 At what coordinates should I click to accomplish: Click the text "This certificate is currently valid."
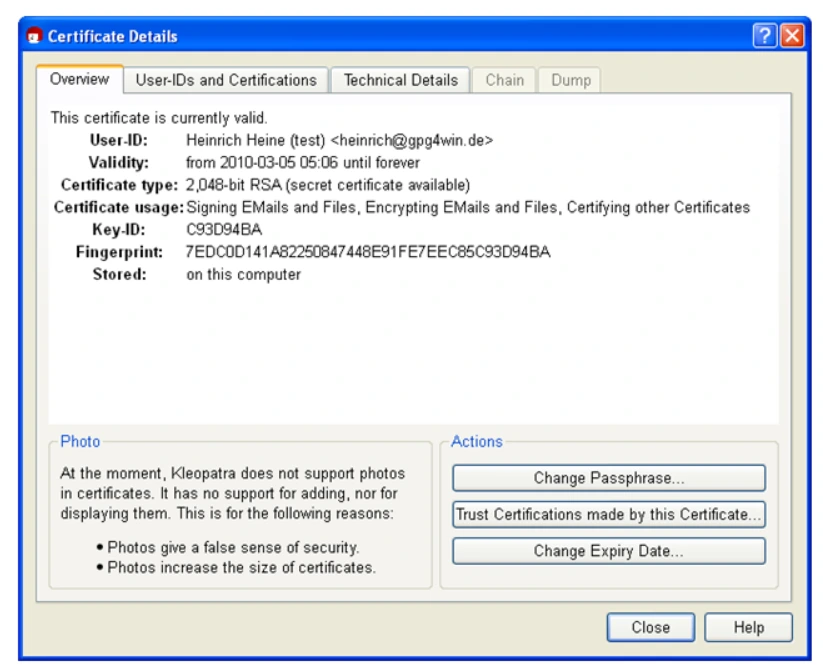(x=159, y=118)
